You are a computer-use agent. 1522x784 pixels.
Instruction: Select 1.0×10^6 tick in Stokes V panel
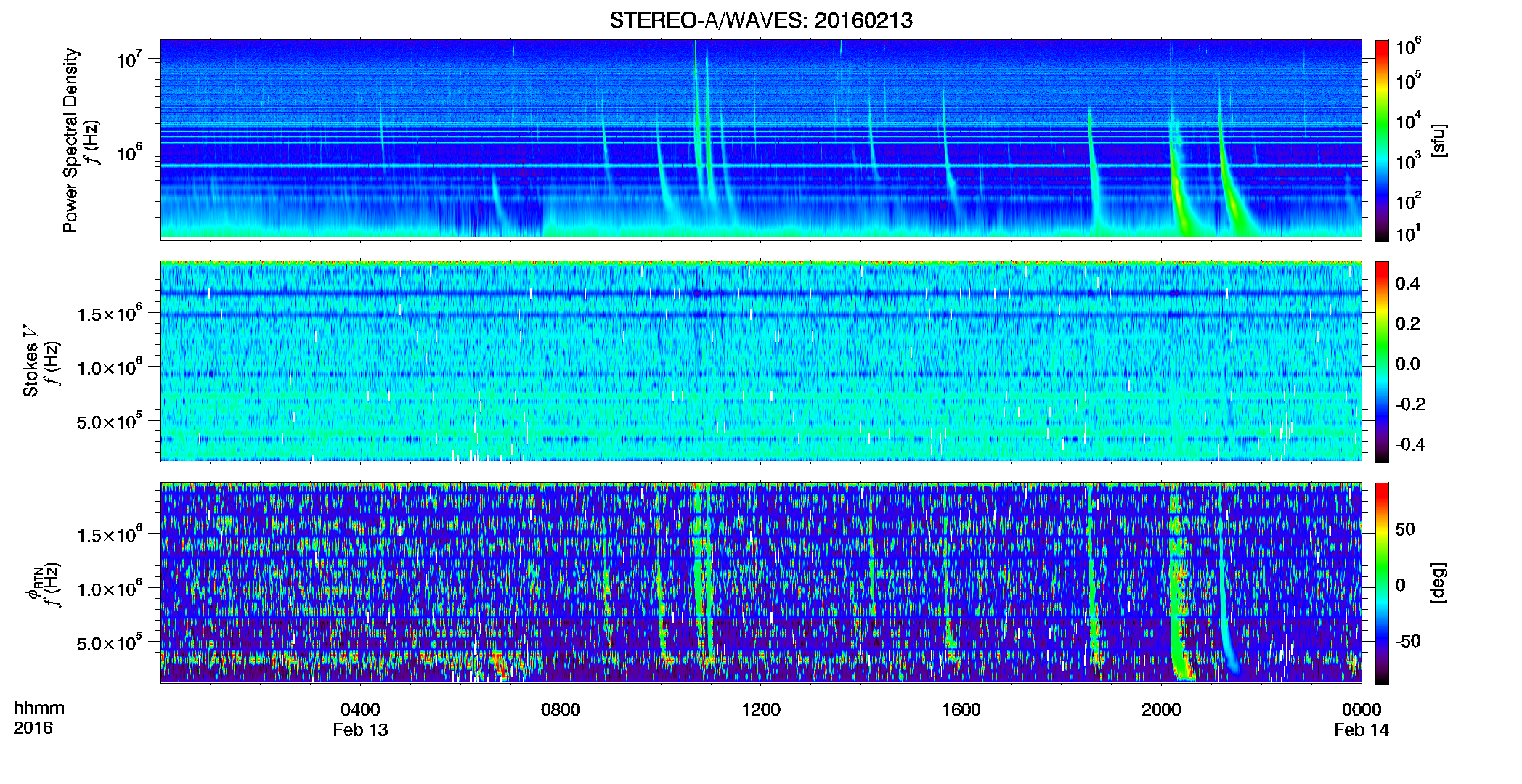pos(110,368)
